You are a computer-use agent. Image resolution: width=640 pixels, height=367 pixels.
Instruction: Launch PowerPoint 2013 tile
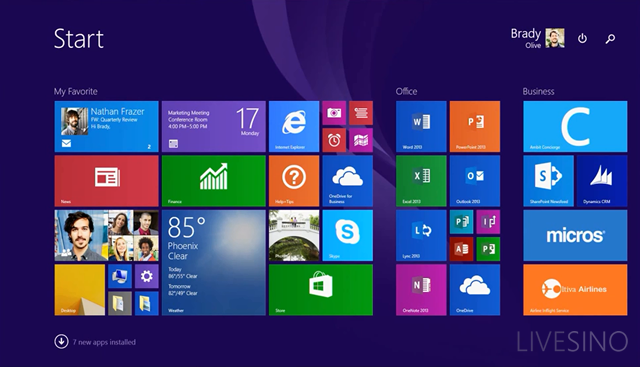coord(475,127)
